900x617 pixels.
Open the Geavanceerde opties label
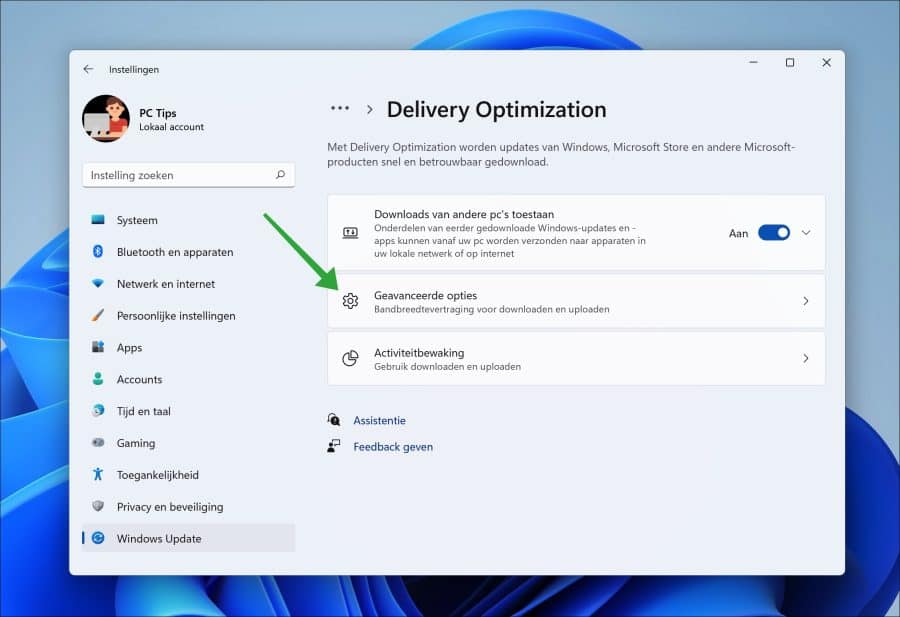tap(425, 295)
